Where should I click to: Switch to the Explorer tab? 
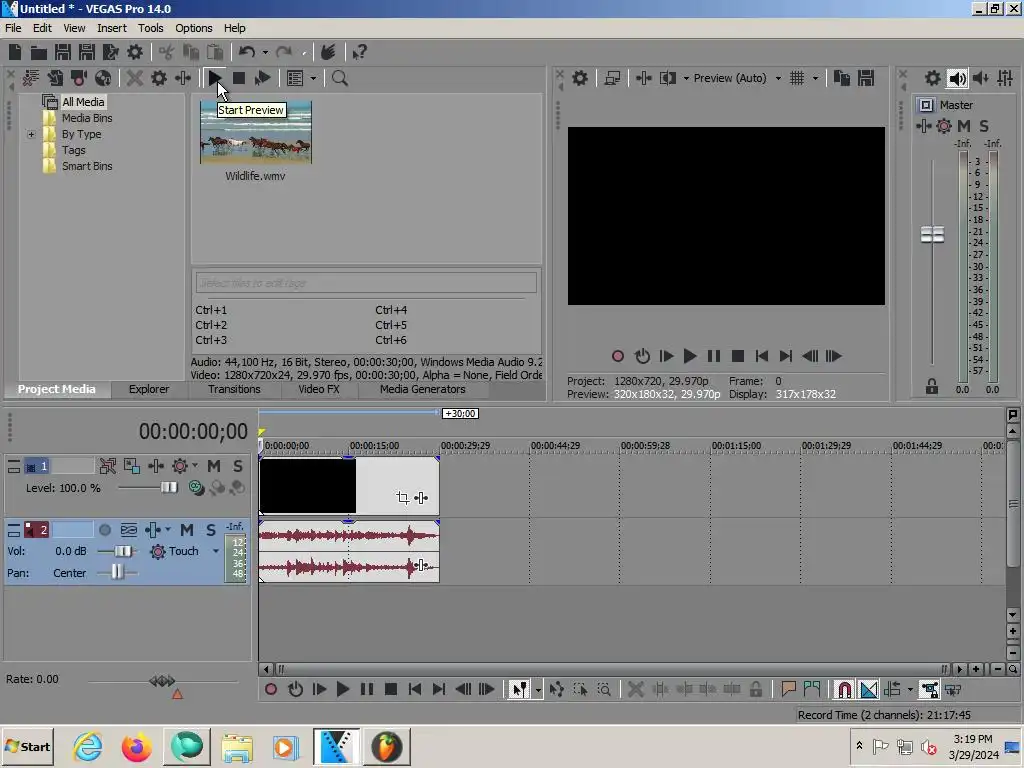click(x=149, y=389)
